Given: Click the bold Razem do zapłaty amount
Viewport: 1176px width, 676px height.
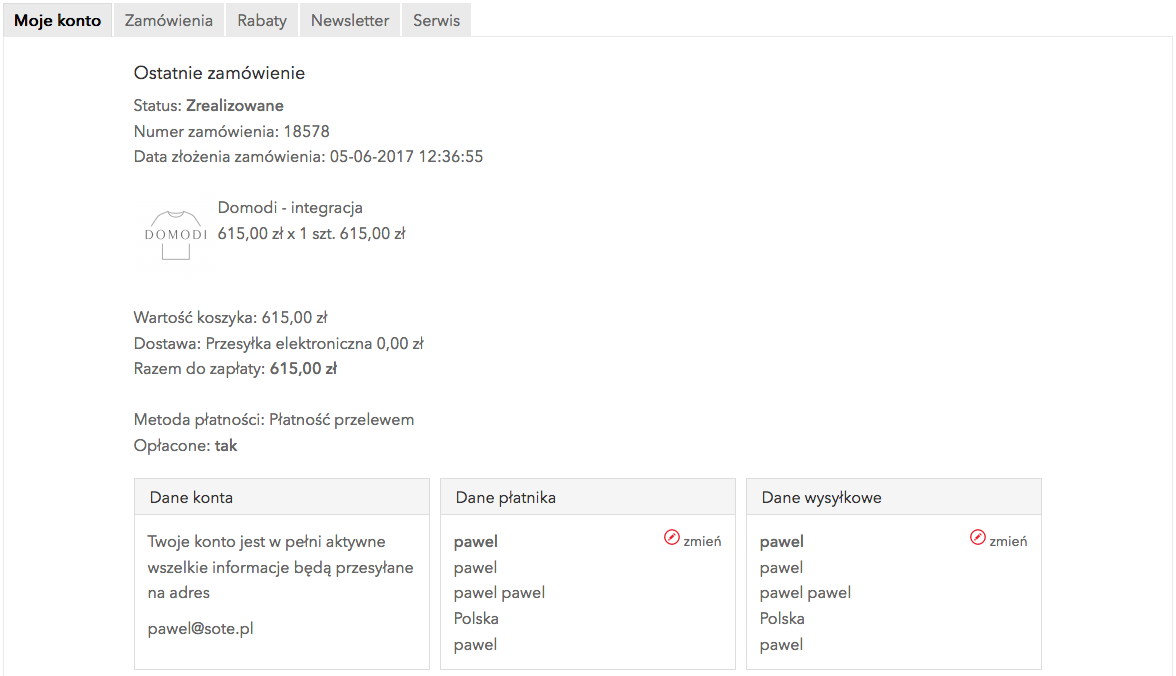Looking at the screenshot, I should tap(303, 368).
